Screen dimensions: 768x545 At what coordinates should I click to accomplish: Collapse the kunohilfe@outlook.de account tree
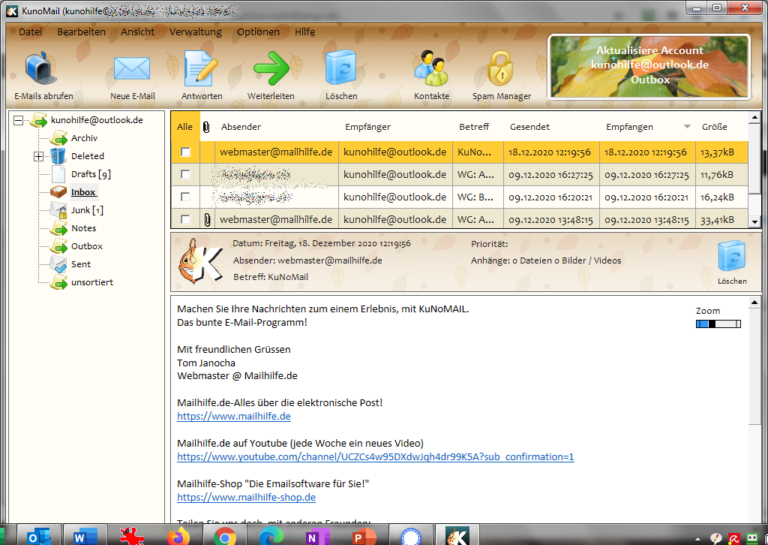pos(20,120)
